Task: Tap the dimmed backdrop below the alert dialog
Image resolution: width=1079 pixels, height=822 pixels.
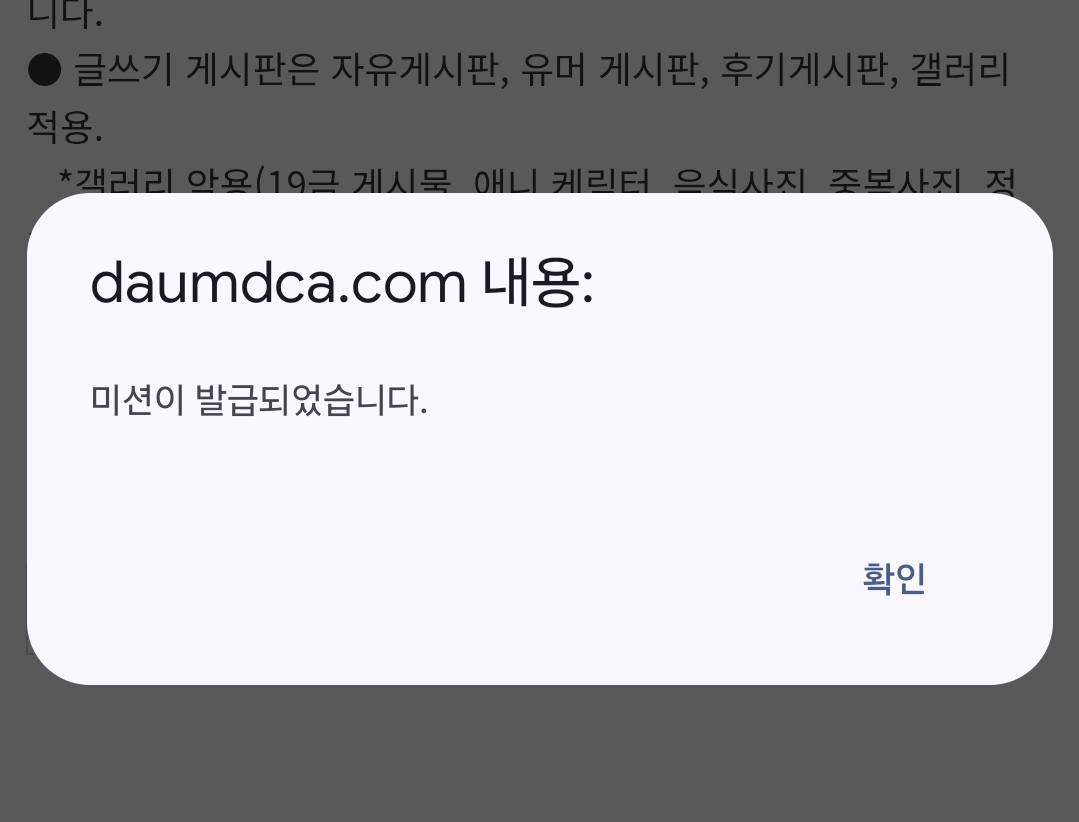Action: click(x=540, y=753)
